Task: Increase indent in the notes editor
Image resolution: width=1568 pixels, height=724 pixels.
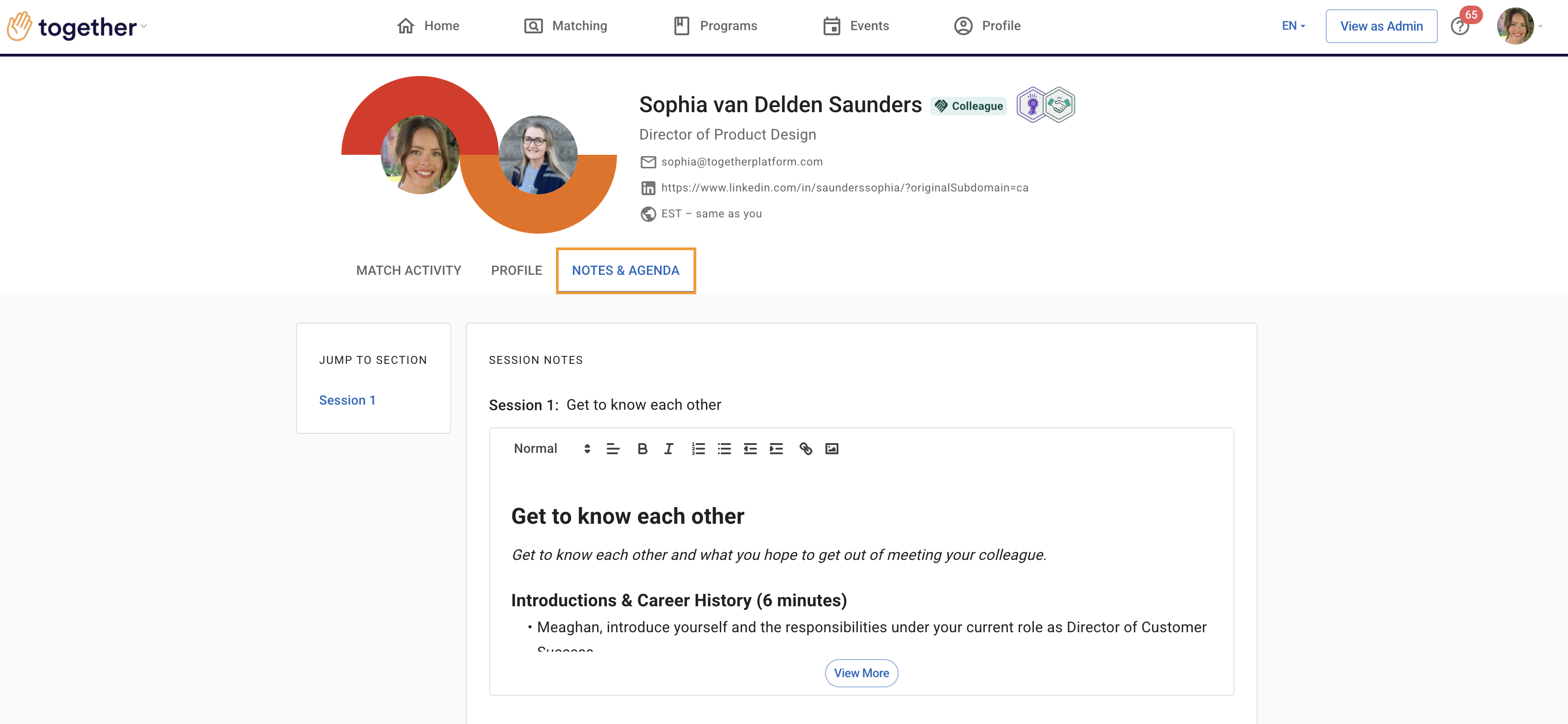Action: pyautogui.click(x=776, y=449)
